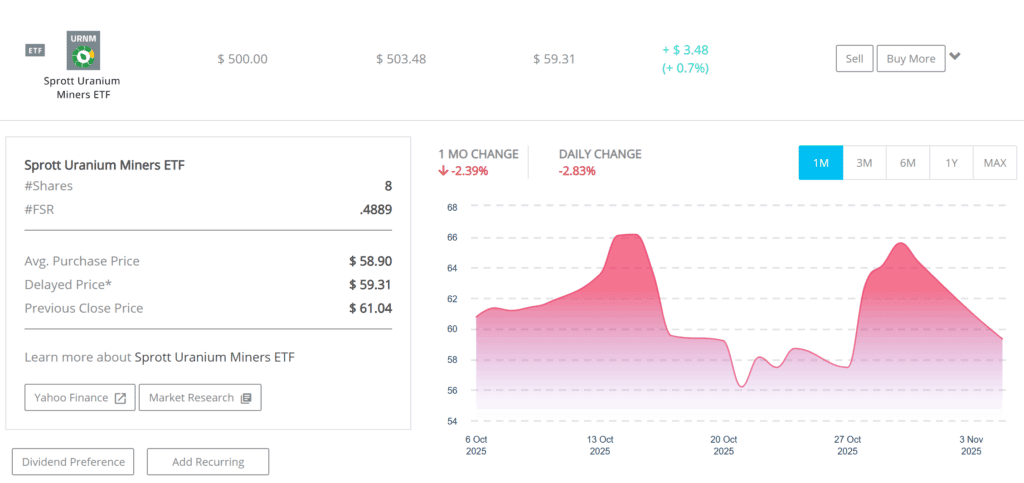Click the chart peak near 13 Oct
The height and width of the screenshot is (483, 1024).
coord(628,235)
